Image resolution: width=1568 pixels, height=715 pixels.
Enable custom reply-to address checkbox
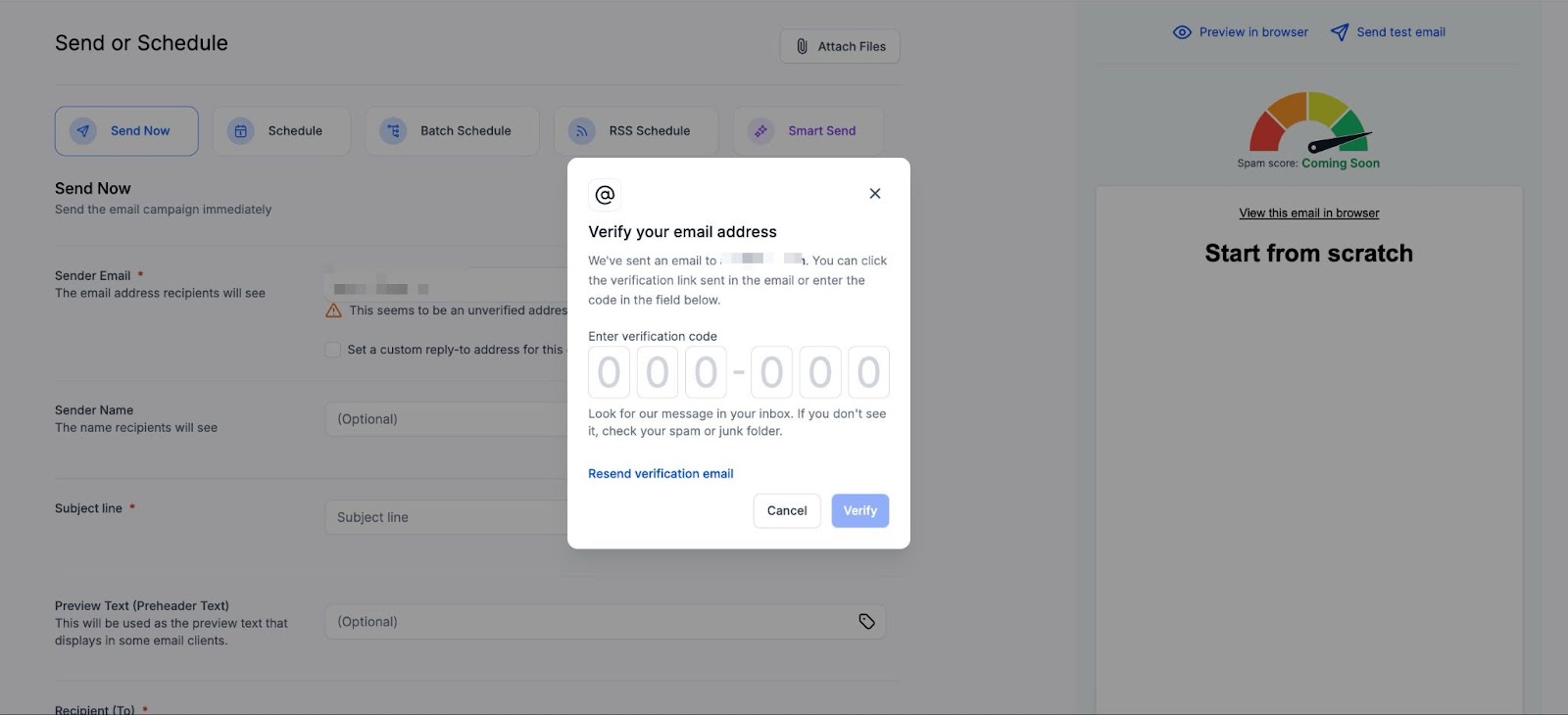333,350
